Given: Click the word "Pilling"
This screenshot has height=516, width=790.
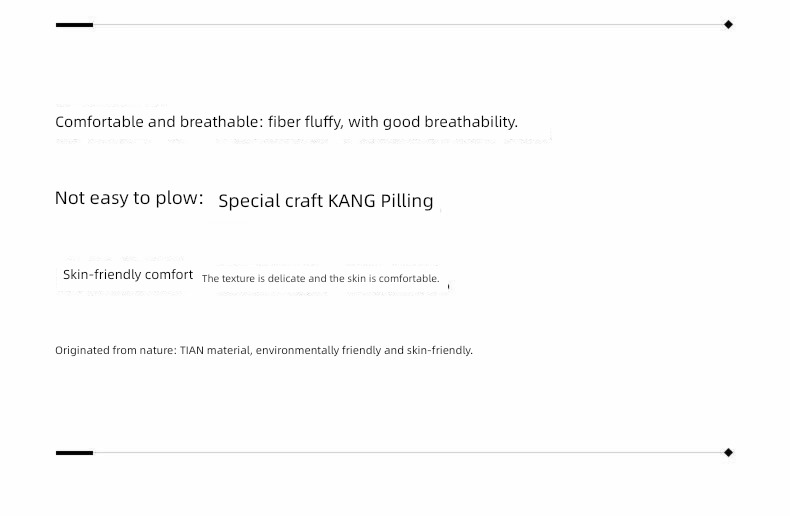Looking at the screenshot, I should [x=407, y=201].
